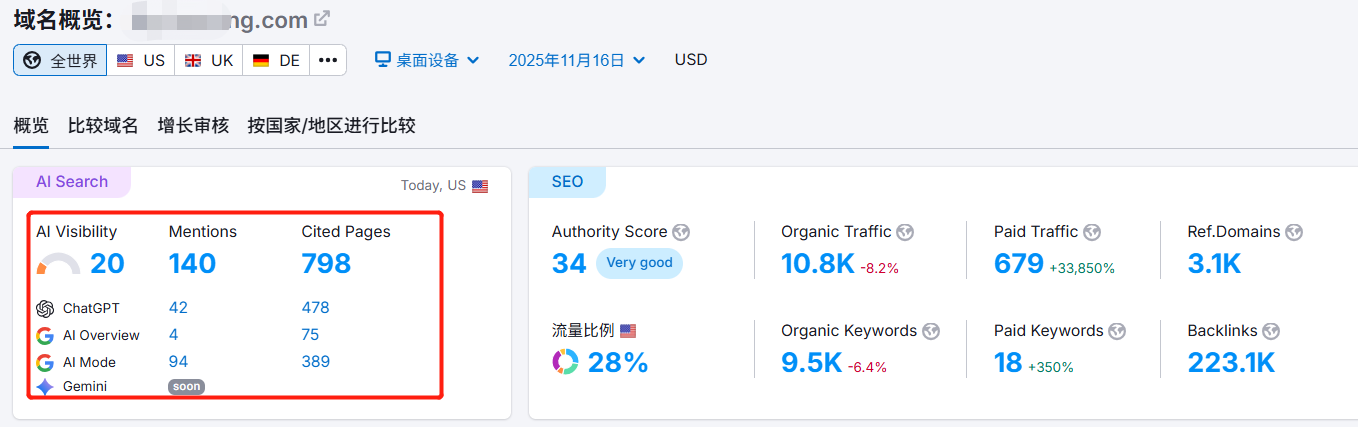Click the globe icon beside Paid Keywords
This screenshot has width=1358, height=427.
click(1117, 331)
